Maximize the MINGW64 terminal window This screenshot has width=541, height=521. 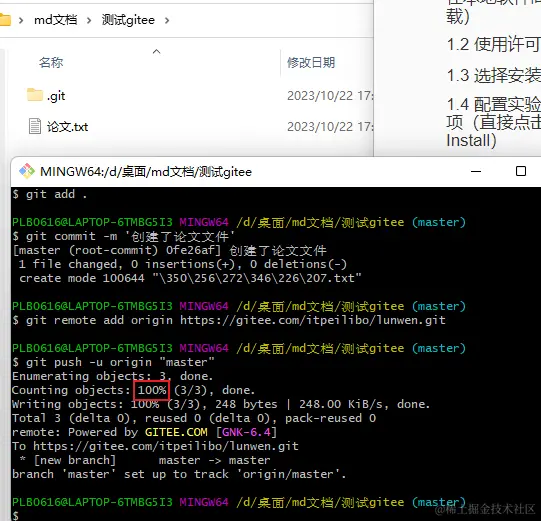coord(521,171)
